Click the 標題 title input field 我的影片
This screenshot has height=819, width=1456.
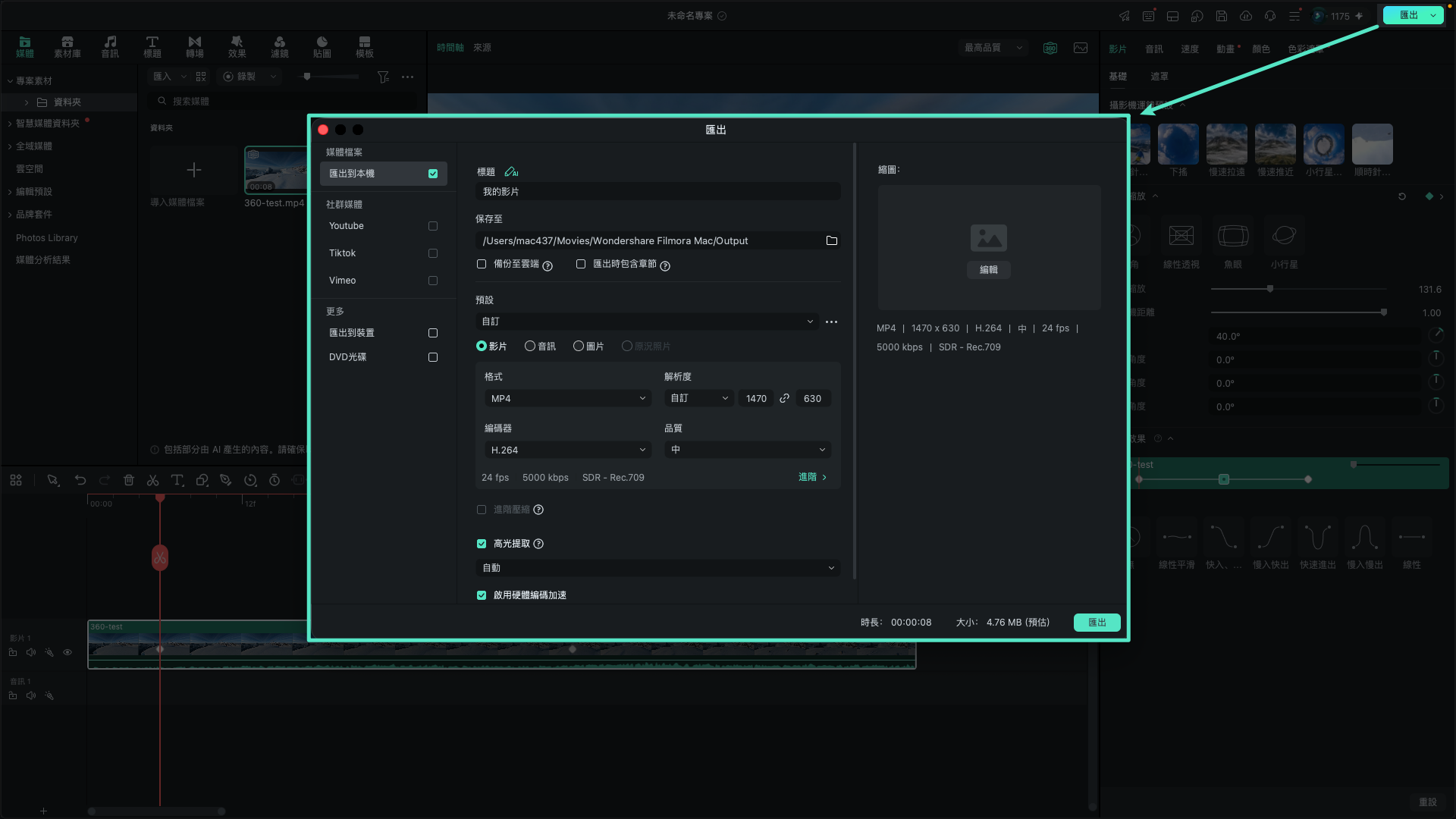(x=657, y=192)
